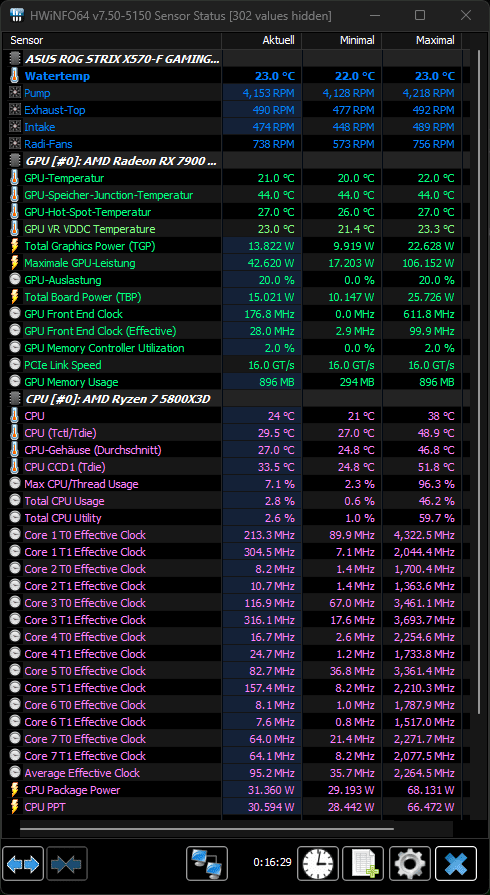Click the clock reset timer icon

(318, 864)
